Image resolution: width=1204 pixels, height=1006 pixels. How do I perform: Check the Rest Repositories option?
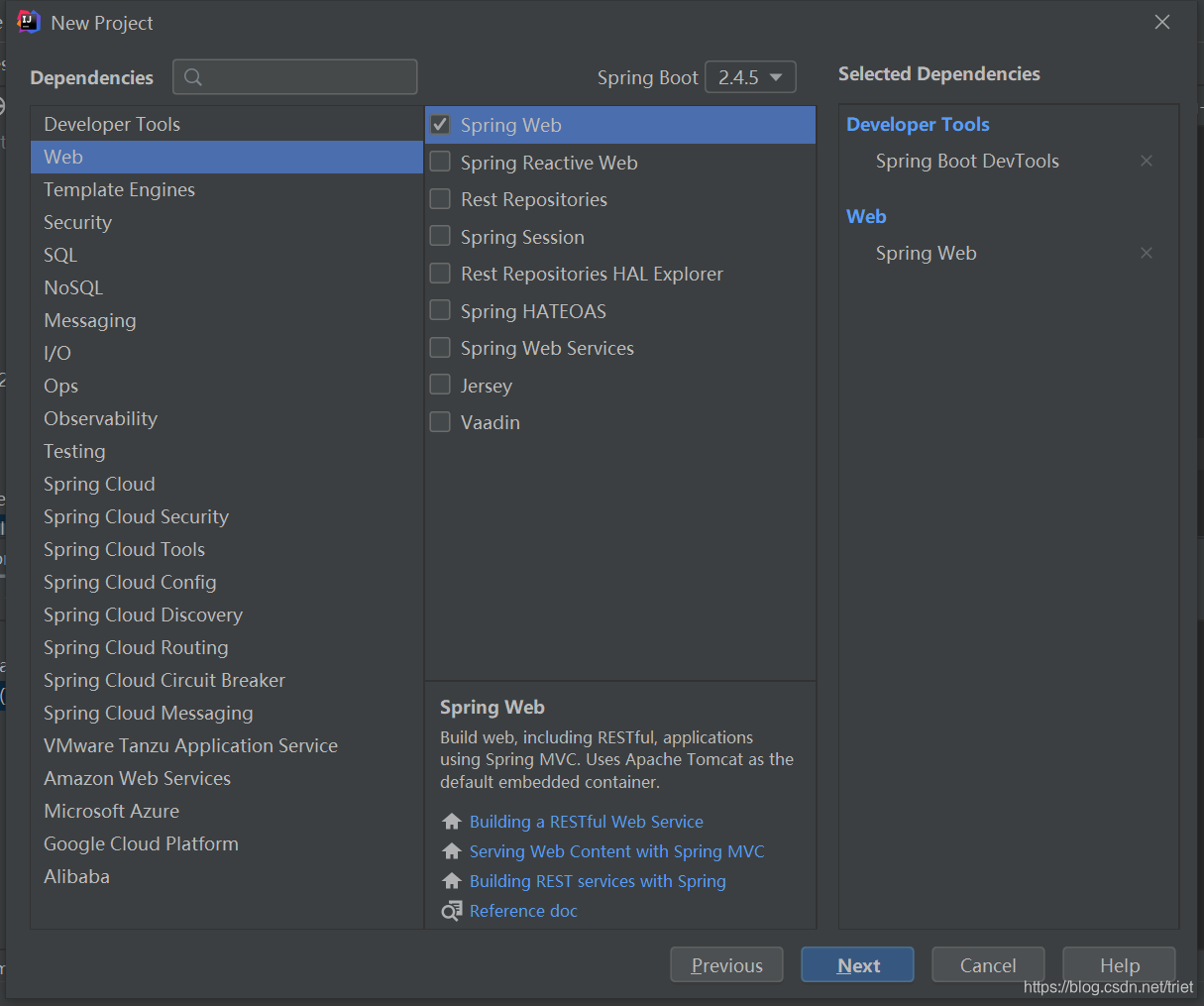tap(440, 199)
